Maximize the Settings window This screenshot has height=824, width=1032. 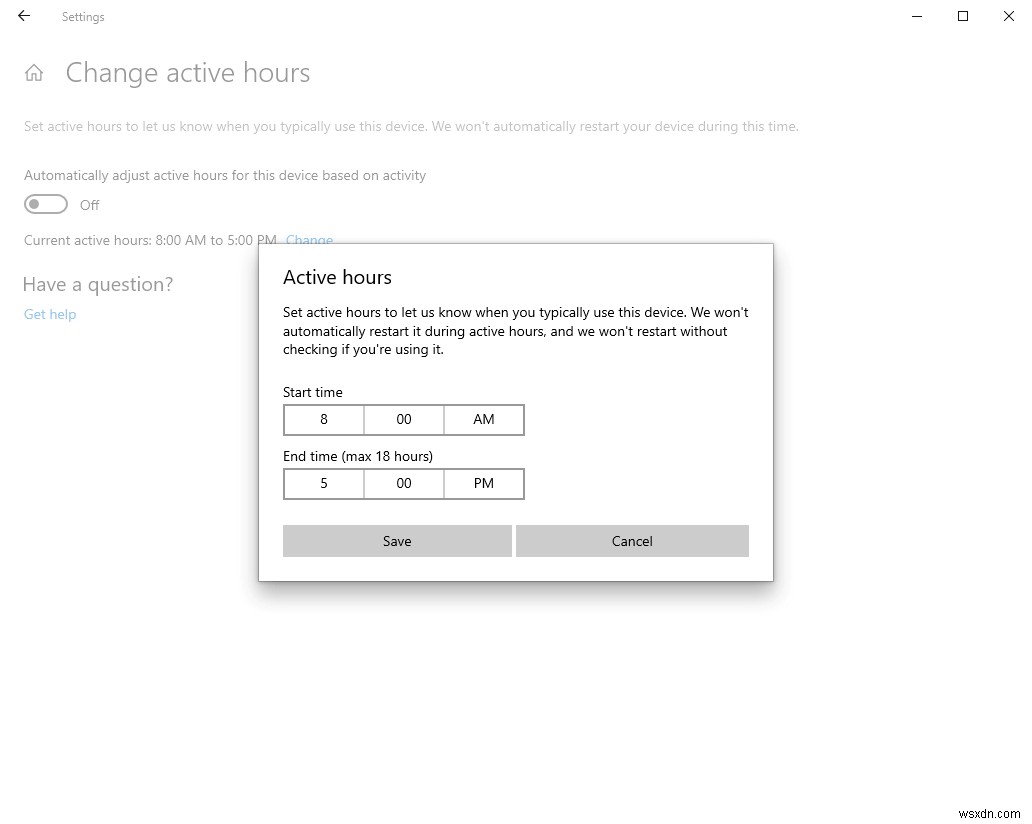(x=963, y=16)
